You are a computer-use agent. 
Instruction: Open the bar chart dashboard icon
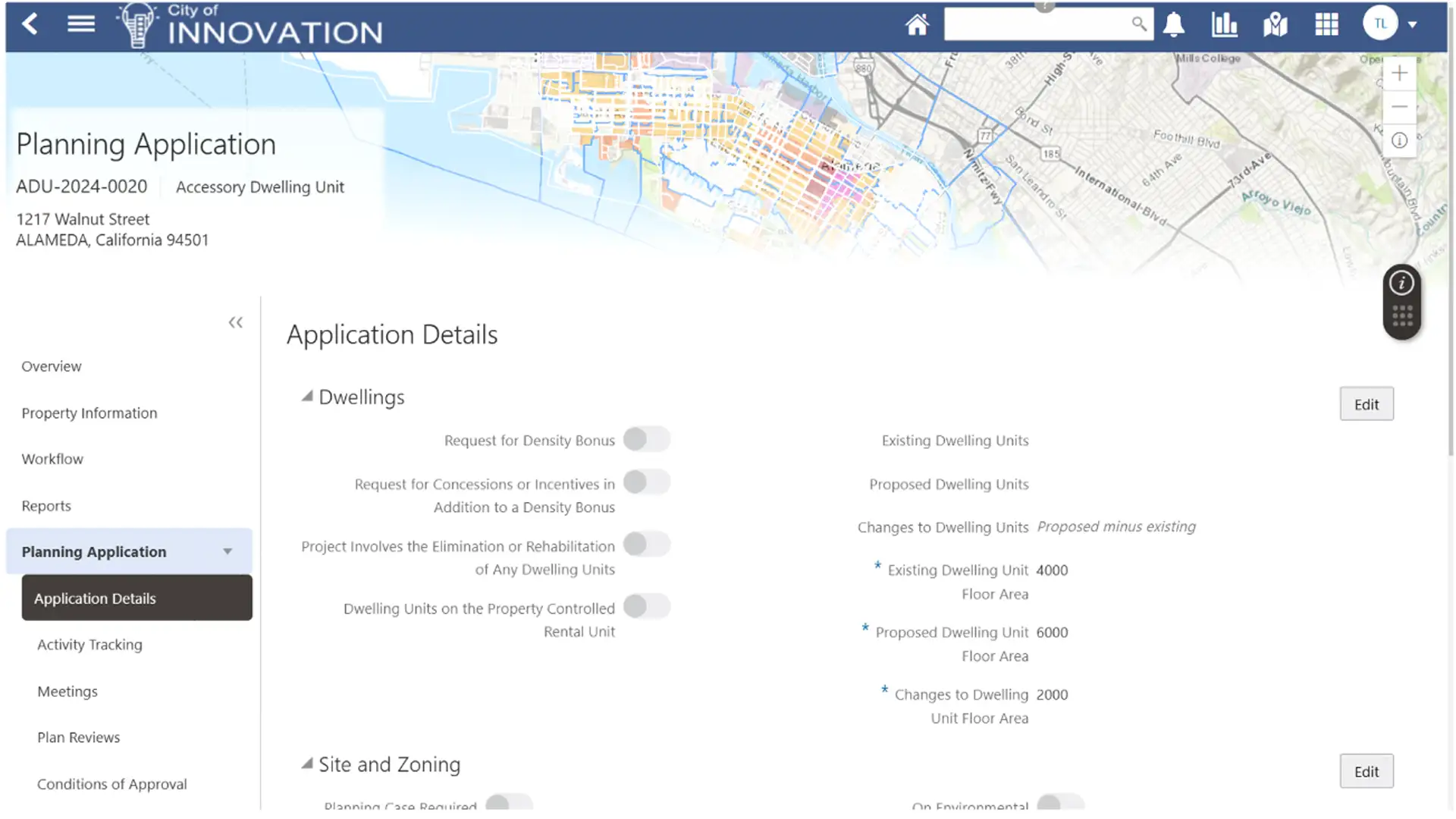tap(1224, 25)
